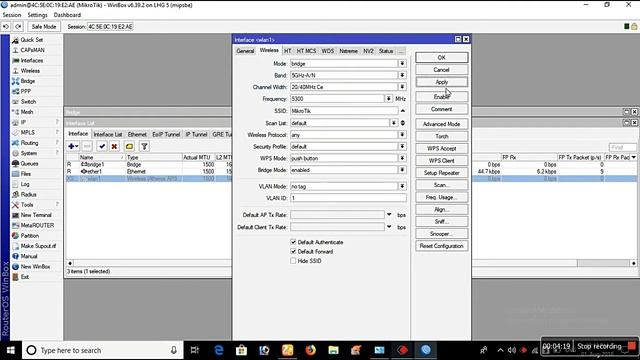Open Switch menu in sidebar

coord(28,102)
